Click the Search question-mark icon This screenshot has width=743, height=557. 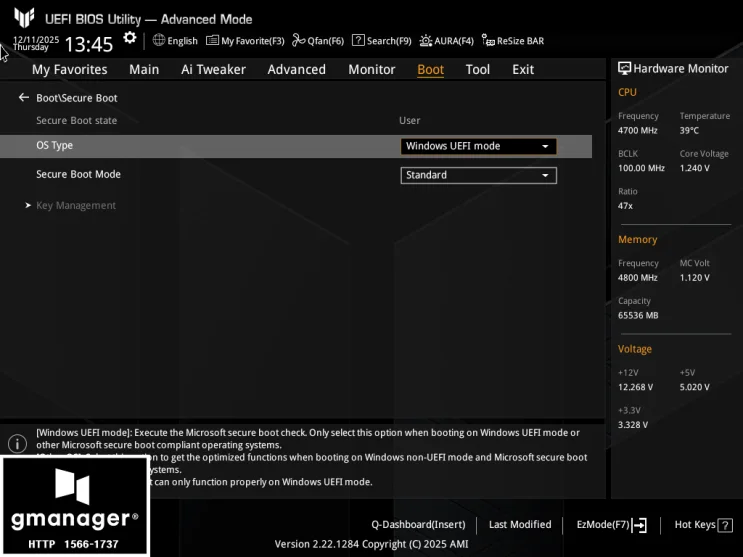point(358,40)
